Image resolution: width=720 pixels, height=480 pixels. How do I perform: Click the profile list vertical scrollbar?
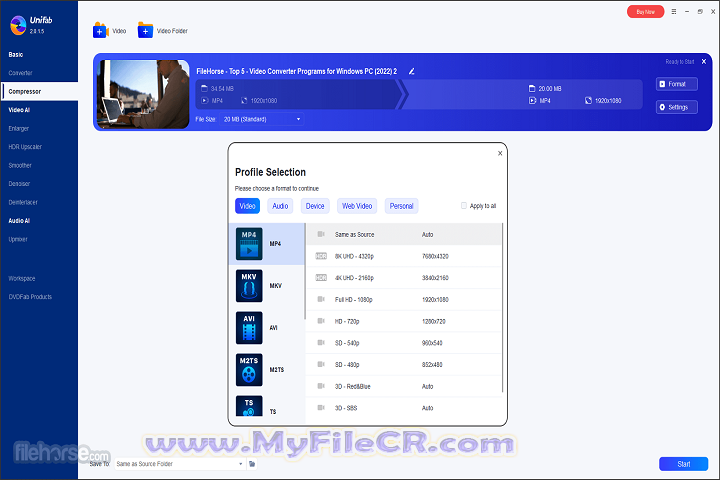[502, 308]
